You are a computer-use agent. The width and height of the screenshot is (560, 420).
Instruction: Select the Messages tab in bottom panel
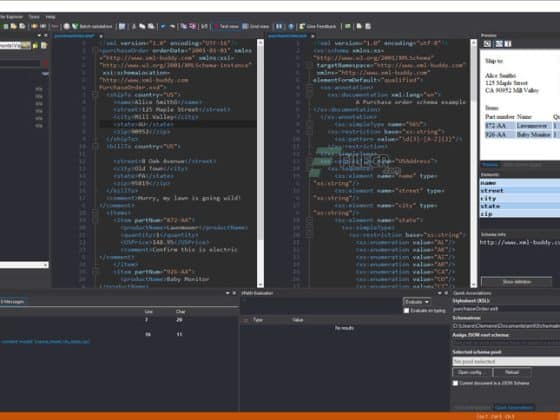(x=12, y=302)
